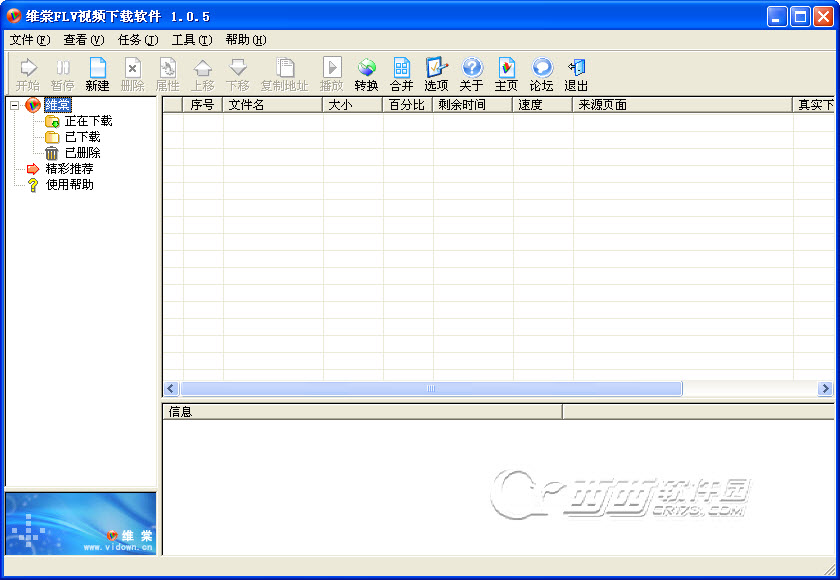Open the 帮助(H) menu
The width and height of the screenshot is (840, 580).
(x=246, y=40)
